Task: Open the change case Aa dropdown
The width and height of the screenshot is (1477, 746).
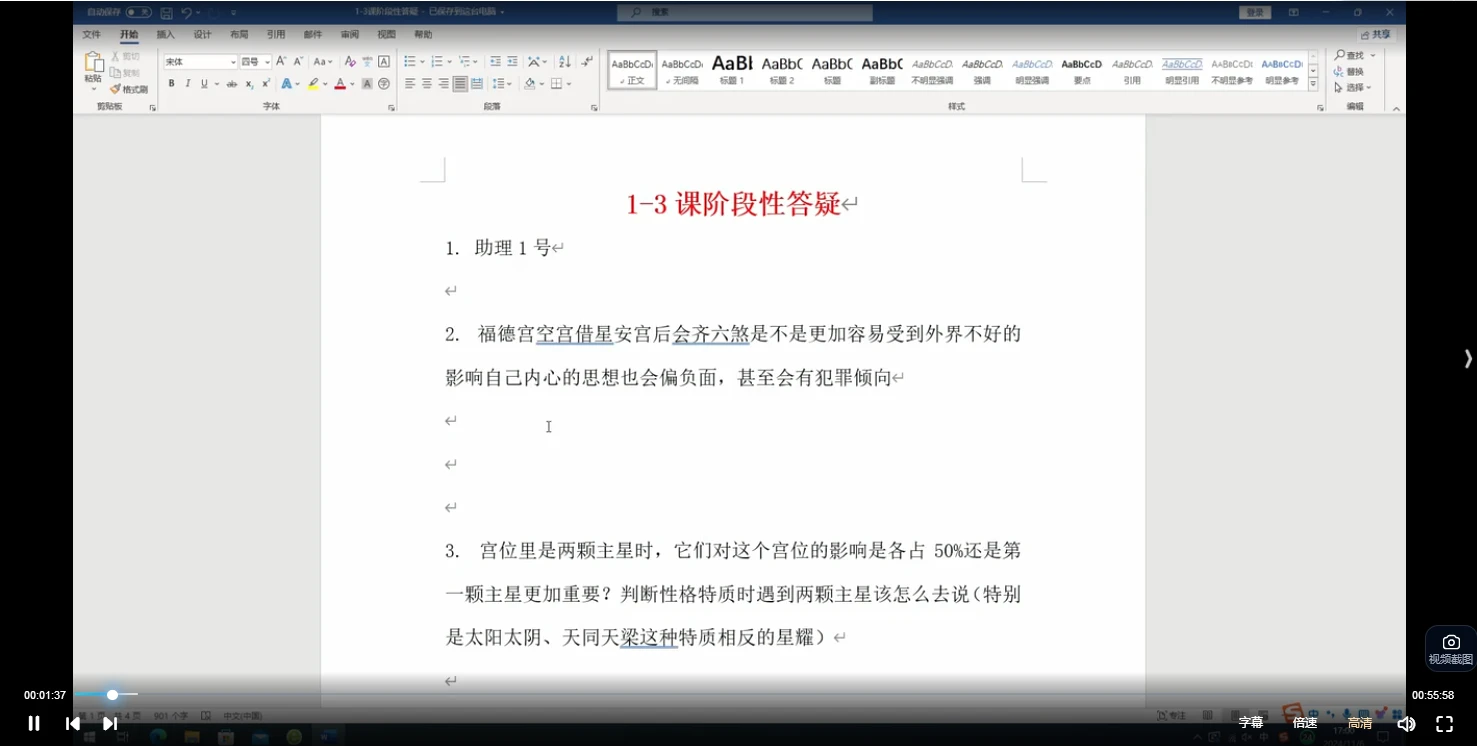Action: click(x=322, y=62)
